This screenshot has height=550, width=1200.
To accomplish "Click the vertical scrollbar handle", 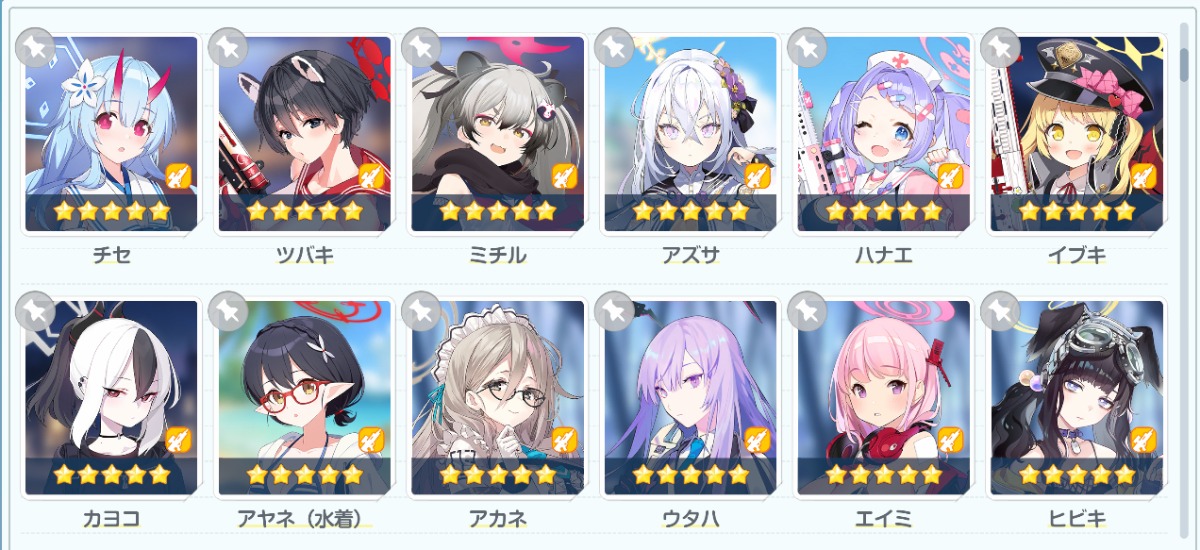I will tap(1184, 48).
